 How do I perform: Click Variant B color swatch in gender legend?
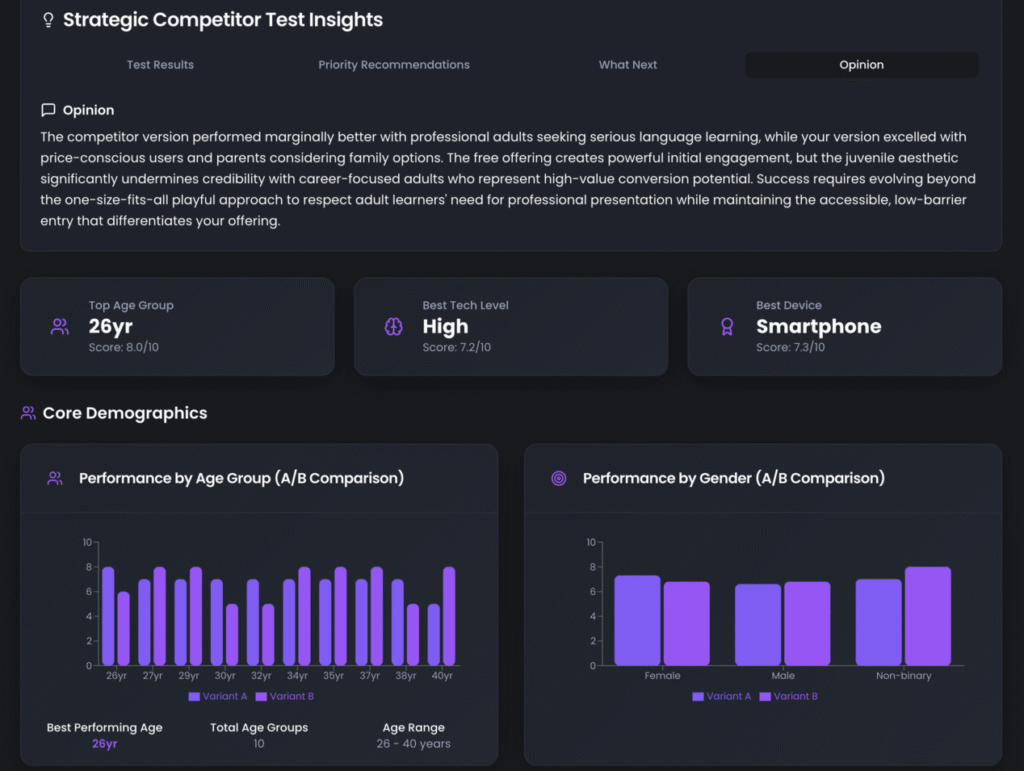[x=766, y=696]
